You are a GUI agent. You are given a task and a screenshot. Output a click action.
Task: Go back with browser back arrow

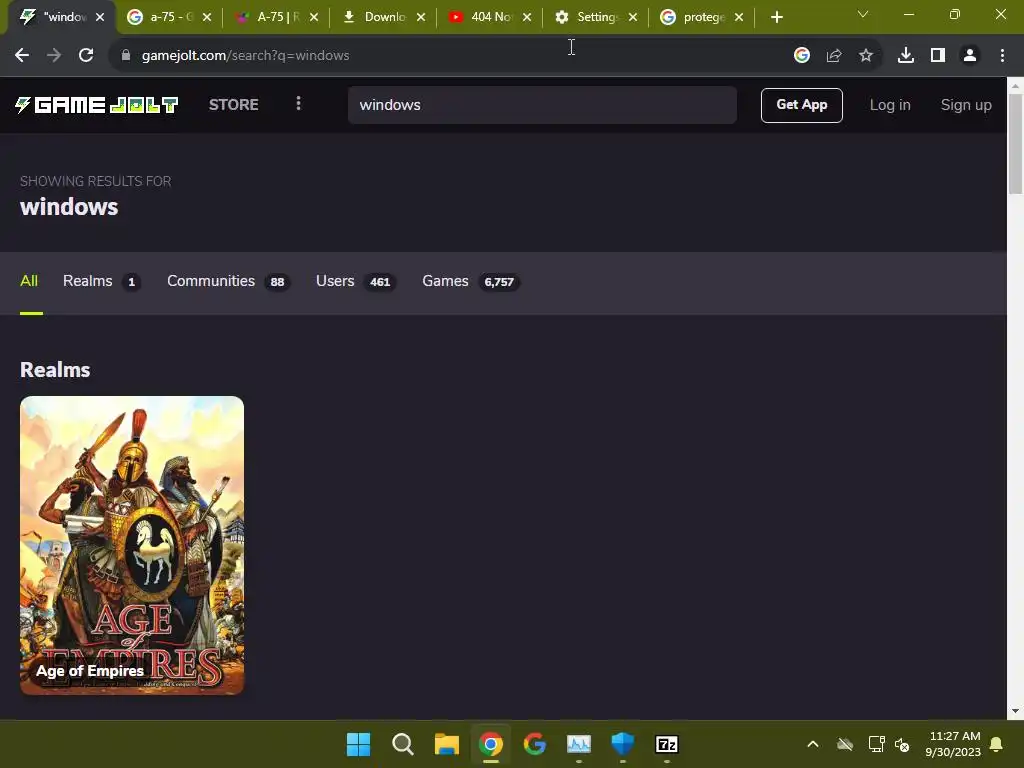pyautogui.click(x=22, y=56)
